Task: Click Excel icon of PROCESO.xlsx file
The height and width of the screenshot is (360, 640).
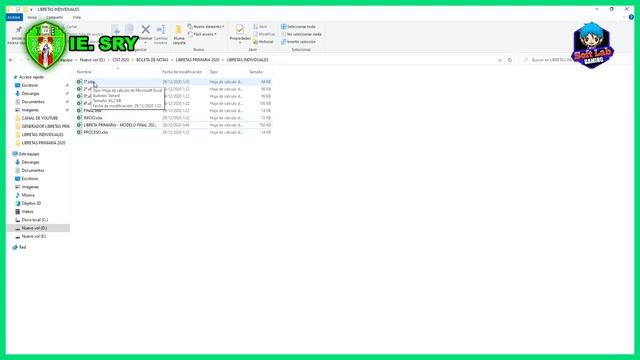Action: click(x=80, y=132)
